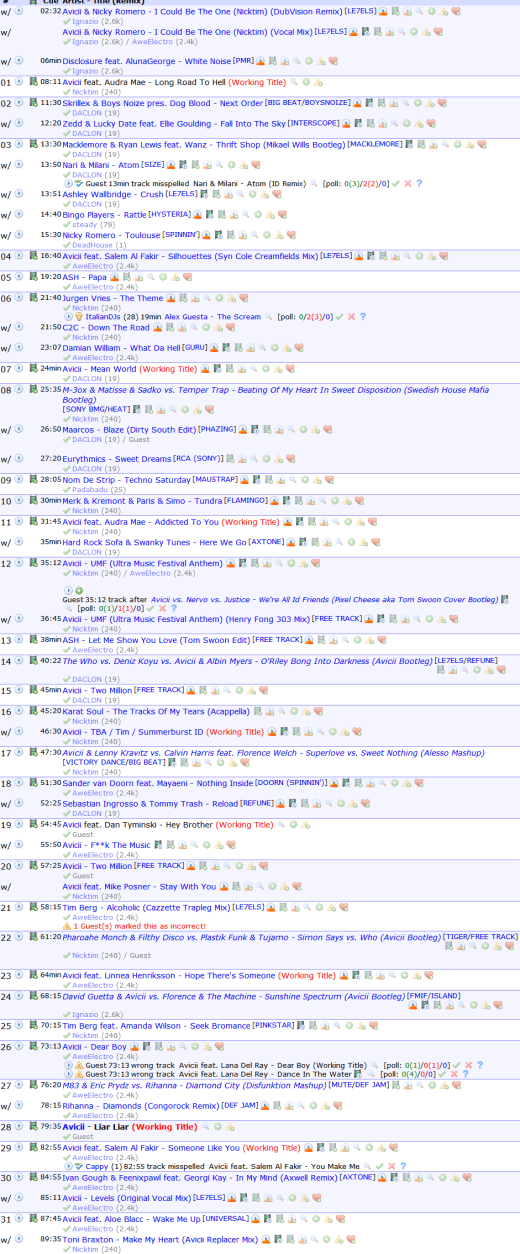
Task: Click orange icon on Wake Me Up [UNIVERSAL] row
Action: point(256,1218)
